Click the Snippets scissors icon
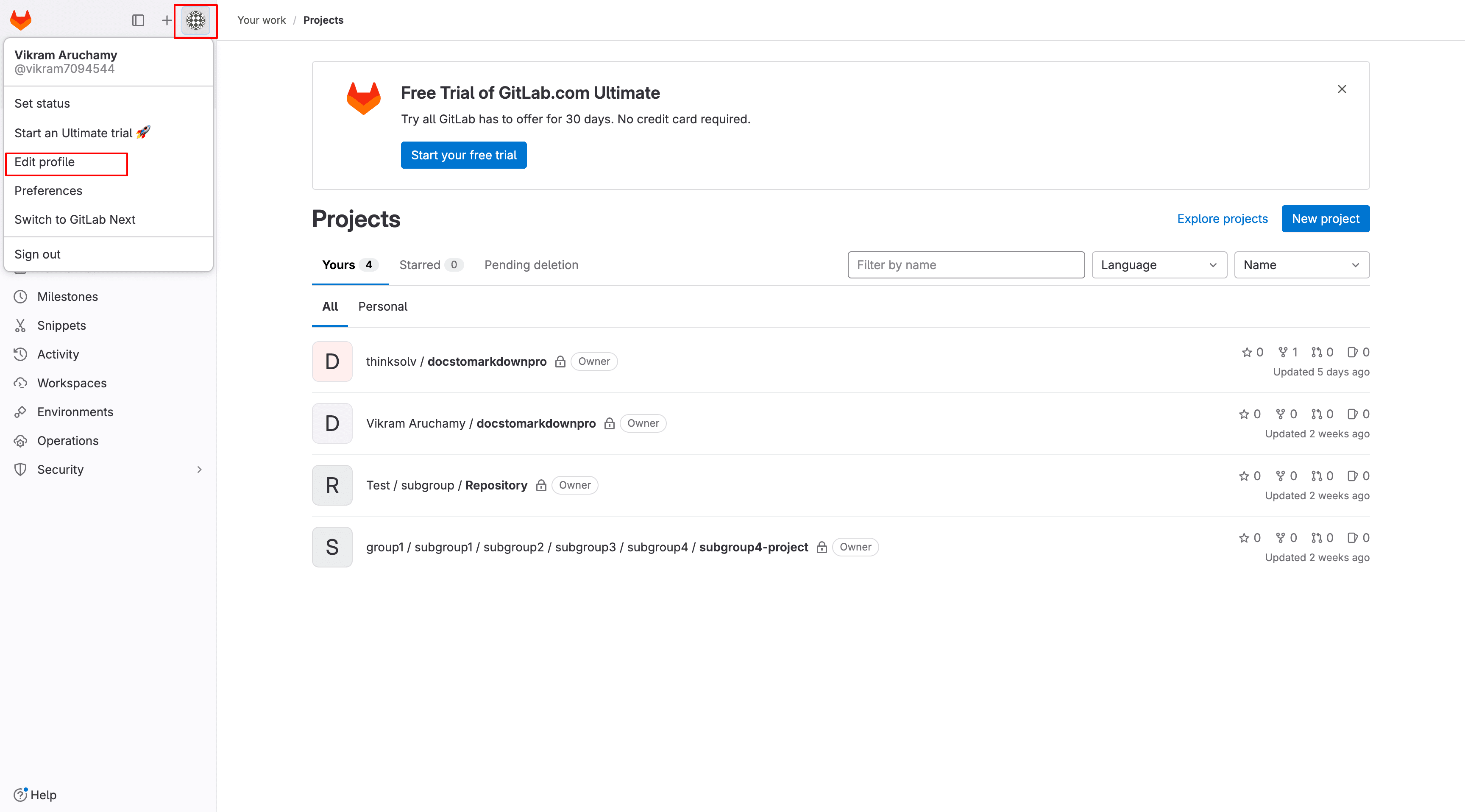The image size is (1465, 812). [x=20, y=326]
